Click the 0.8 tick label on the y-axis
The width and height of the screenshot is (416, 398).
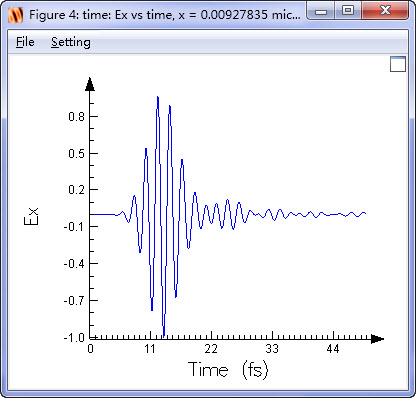point(76,117)
